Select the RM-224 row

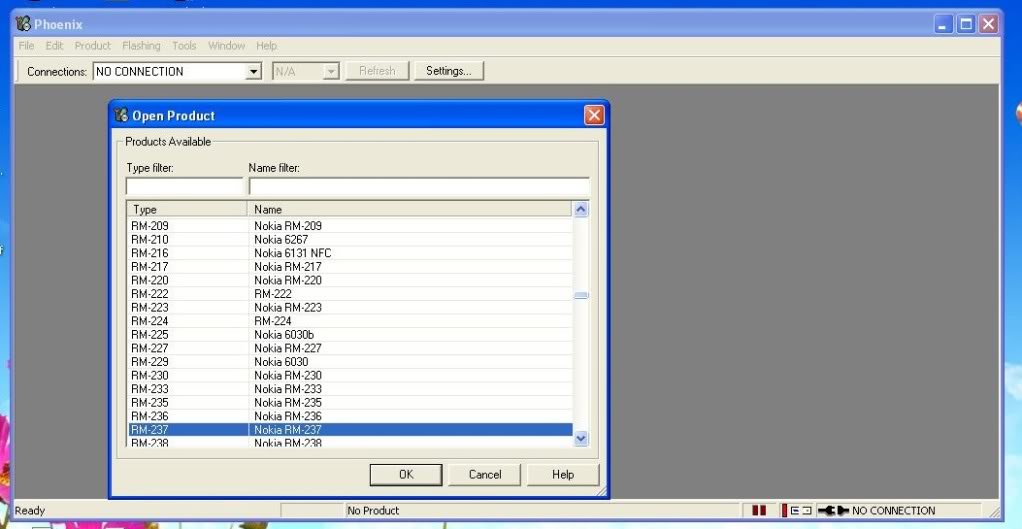click(351, 321)
